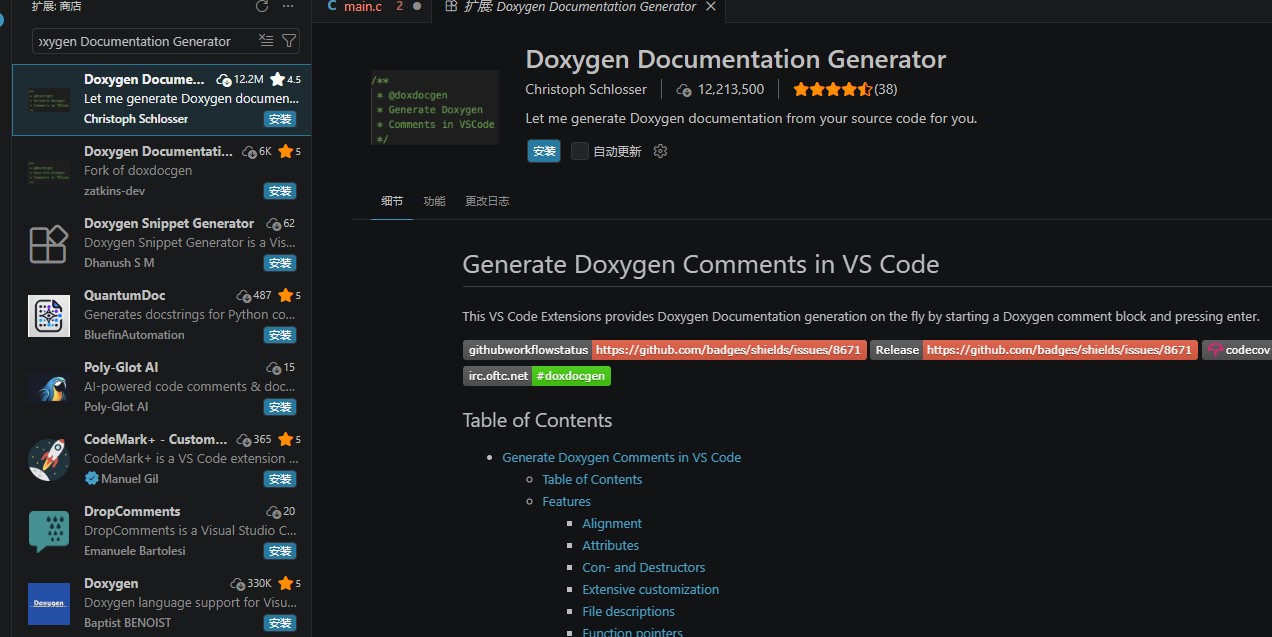Switch to the 细节 details tab
1272x637 pixels.
pos(392,201)
